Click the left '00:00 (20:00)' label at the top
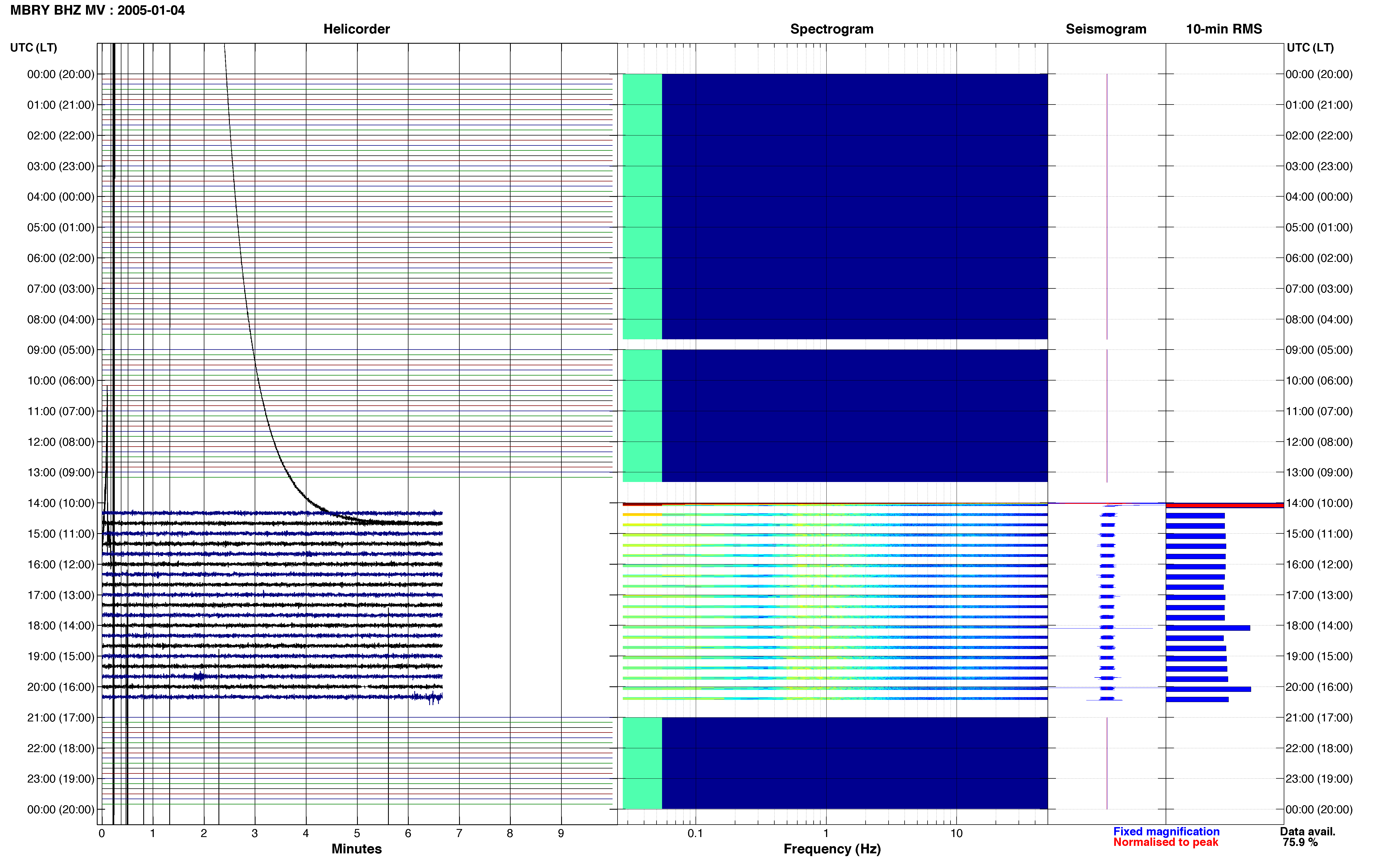 click(61, 74)
